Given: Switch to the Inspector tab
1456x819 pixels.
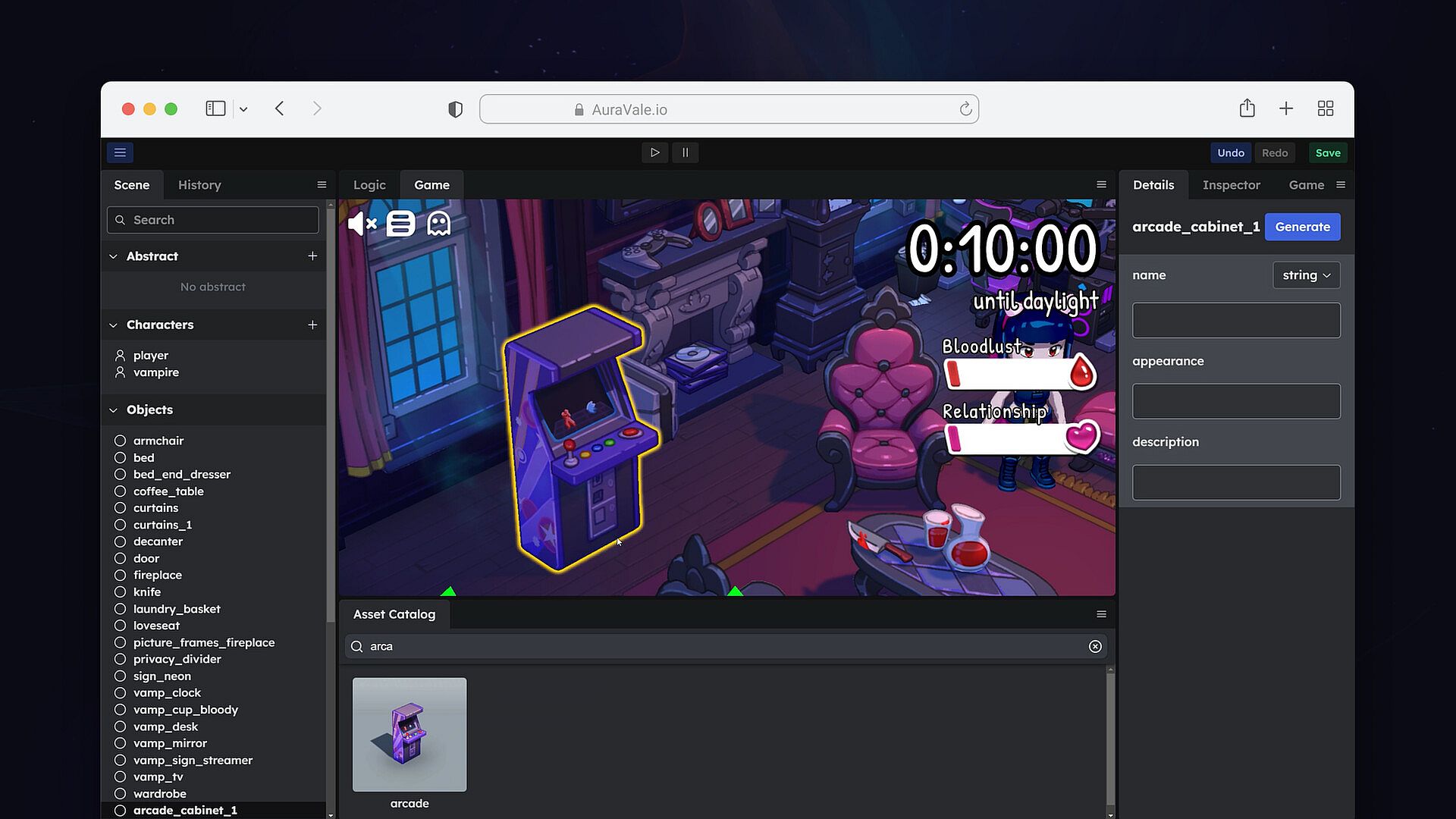Looking at the screenshot, I should pyautogui.click(x=1231, y=185).
